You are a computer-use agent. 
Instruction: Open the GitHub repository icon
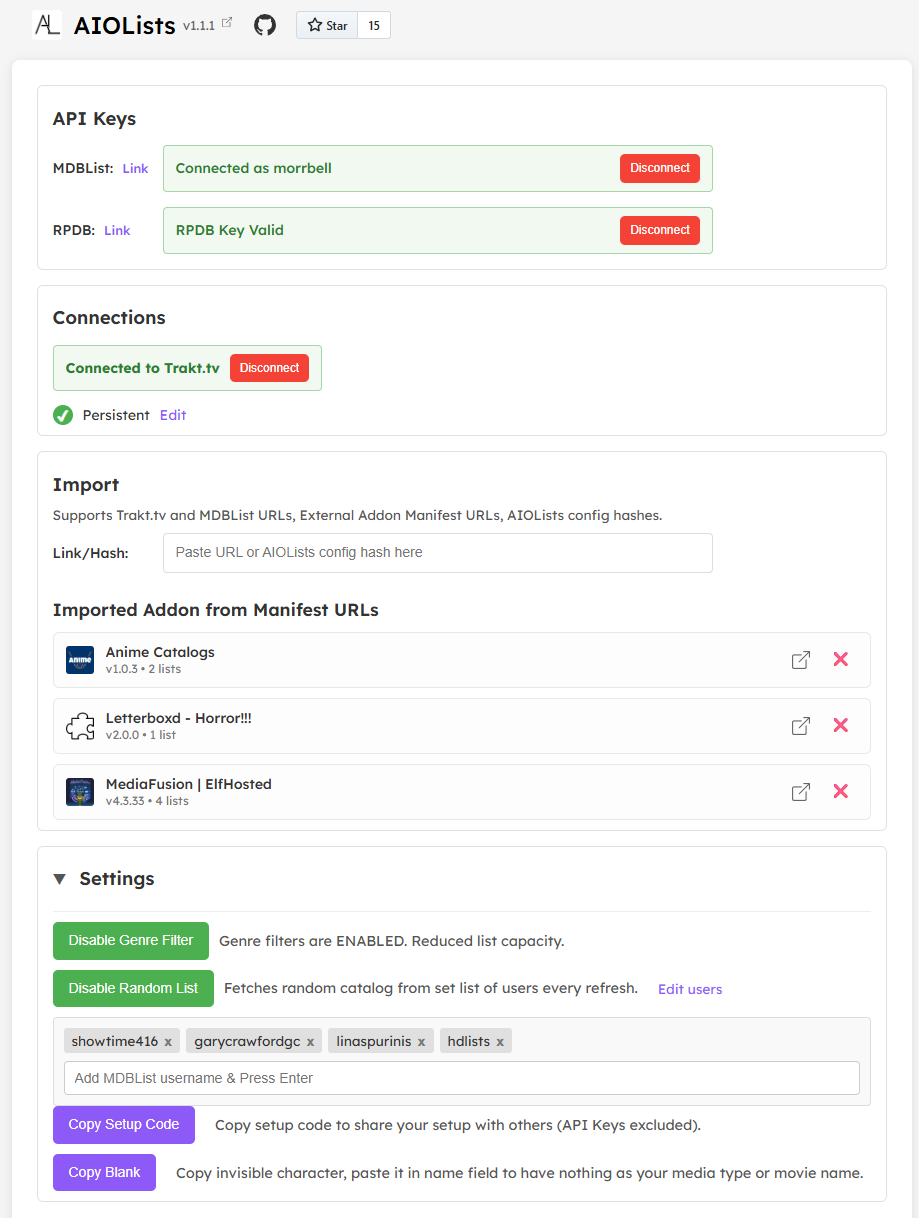(x=264, y=25)
